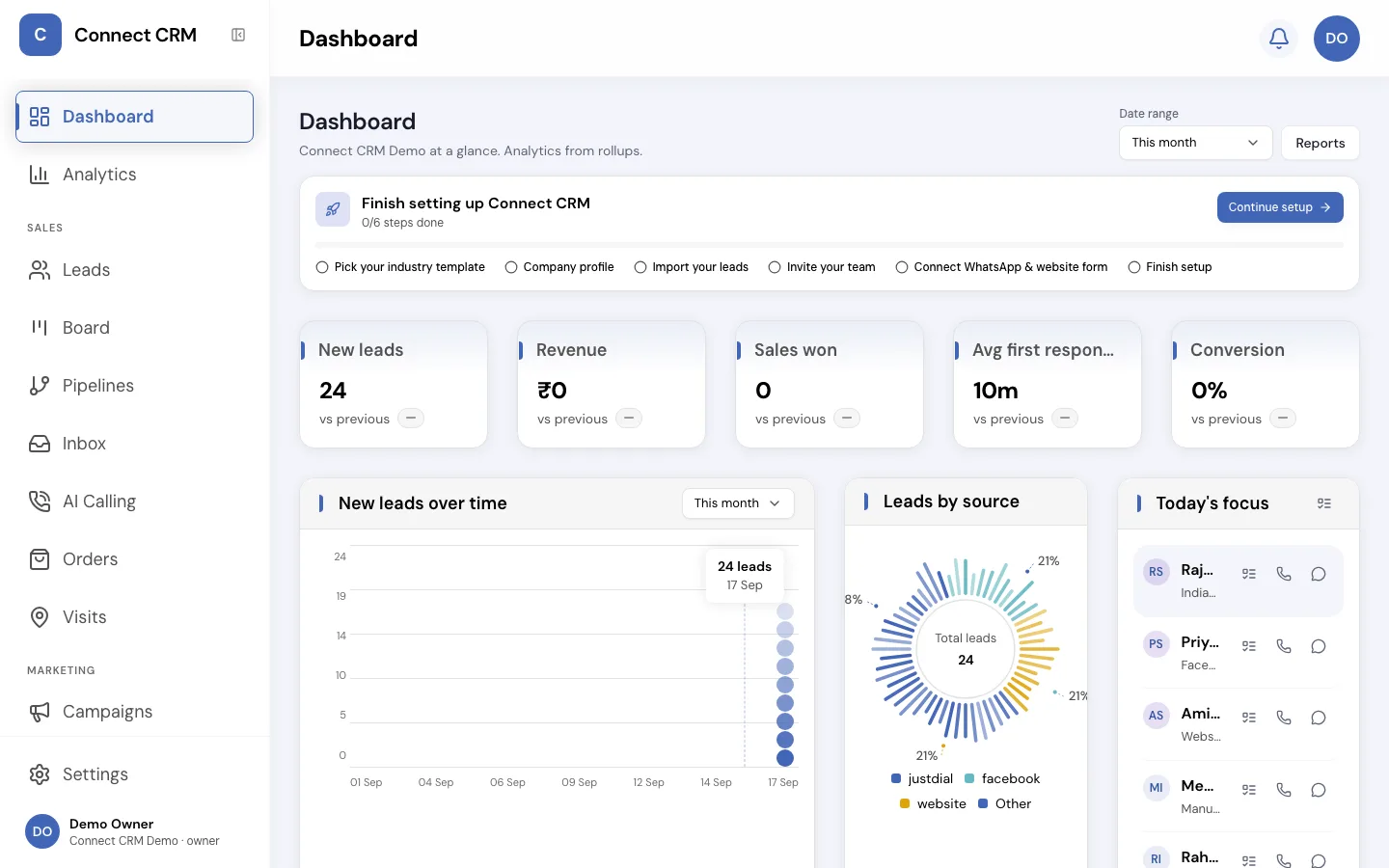Click the Continue setup button
Viewport: 1389px width, 868px height.
click(1280, 207)
